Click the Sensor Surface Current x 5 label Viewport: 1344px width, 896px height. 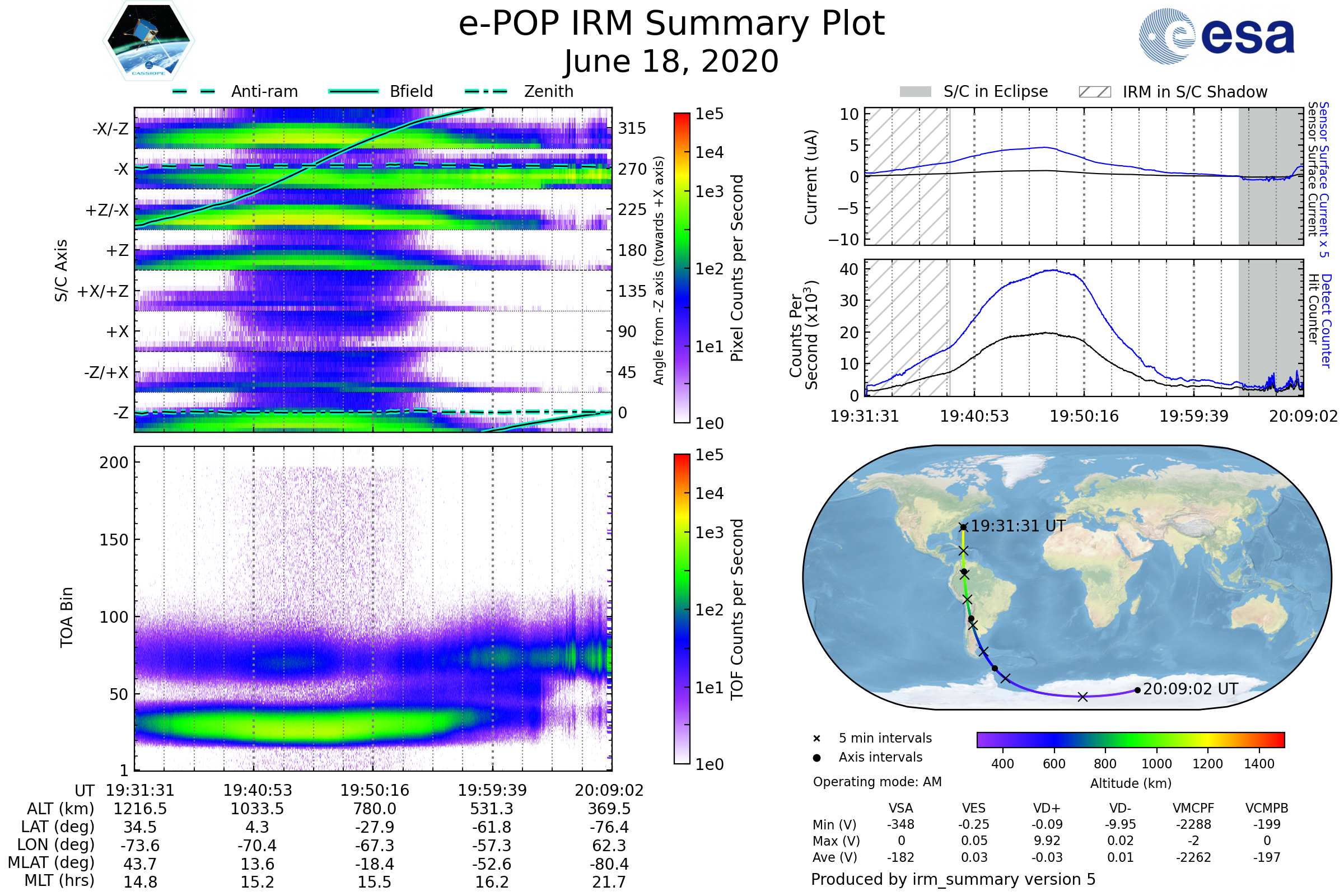click(1324, 179)
